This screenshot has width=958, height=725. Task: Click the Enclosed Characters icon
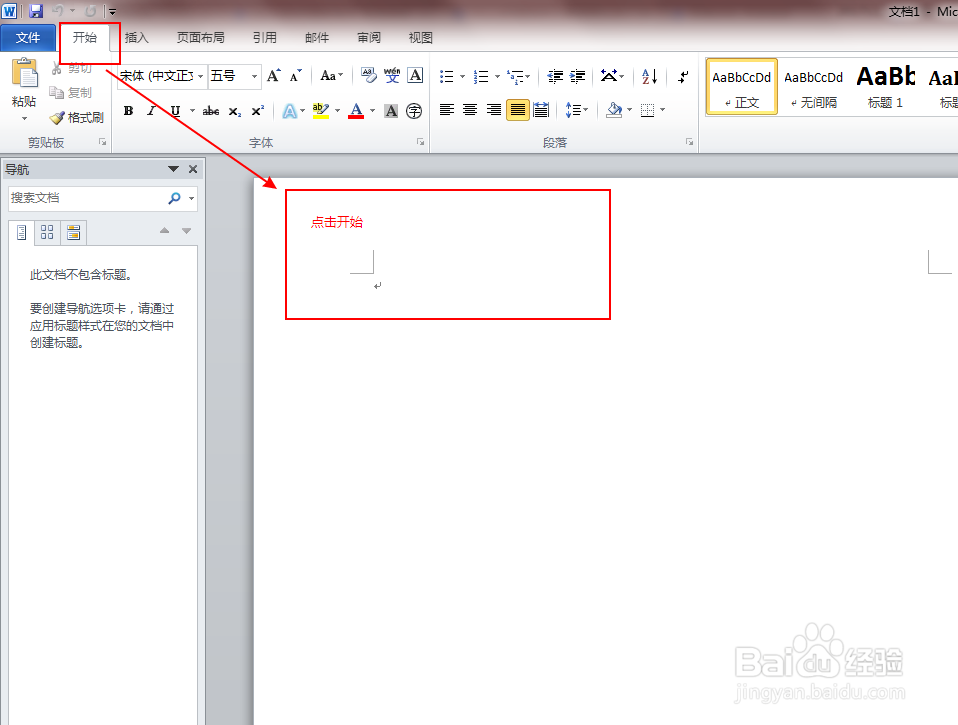[414, 111]
